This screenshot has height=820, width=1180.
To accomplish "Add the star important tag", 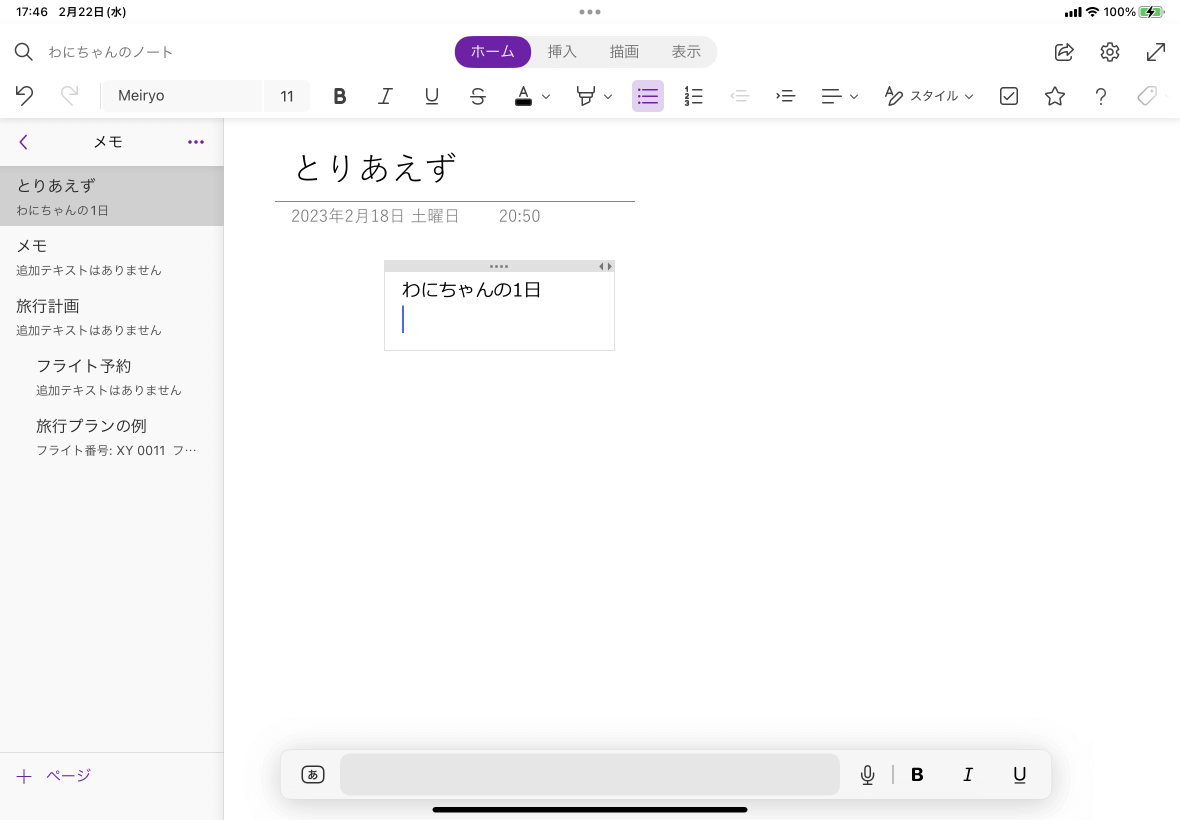I will pyautogui.click(x=1055, y=96).
